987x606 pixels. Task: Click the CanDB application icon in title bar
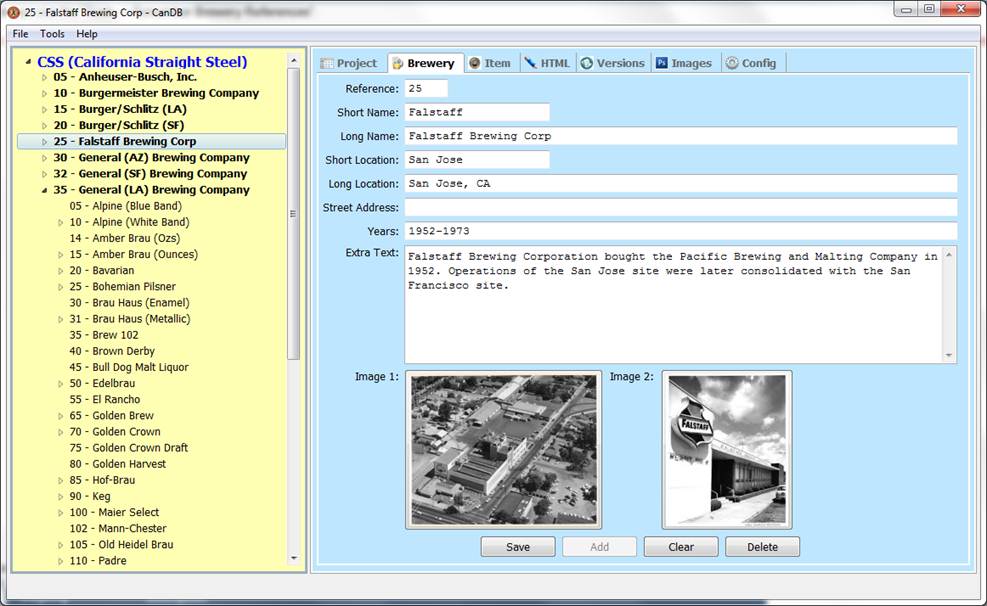click(13, 12)
